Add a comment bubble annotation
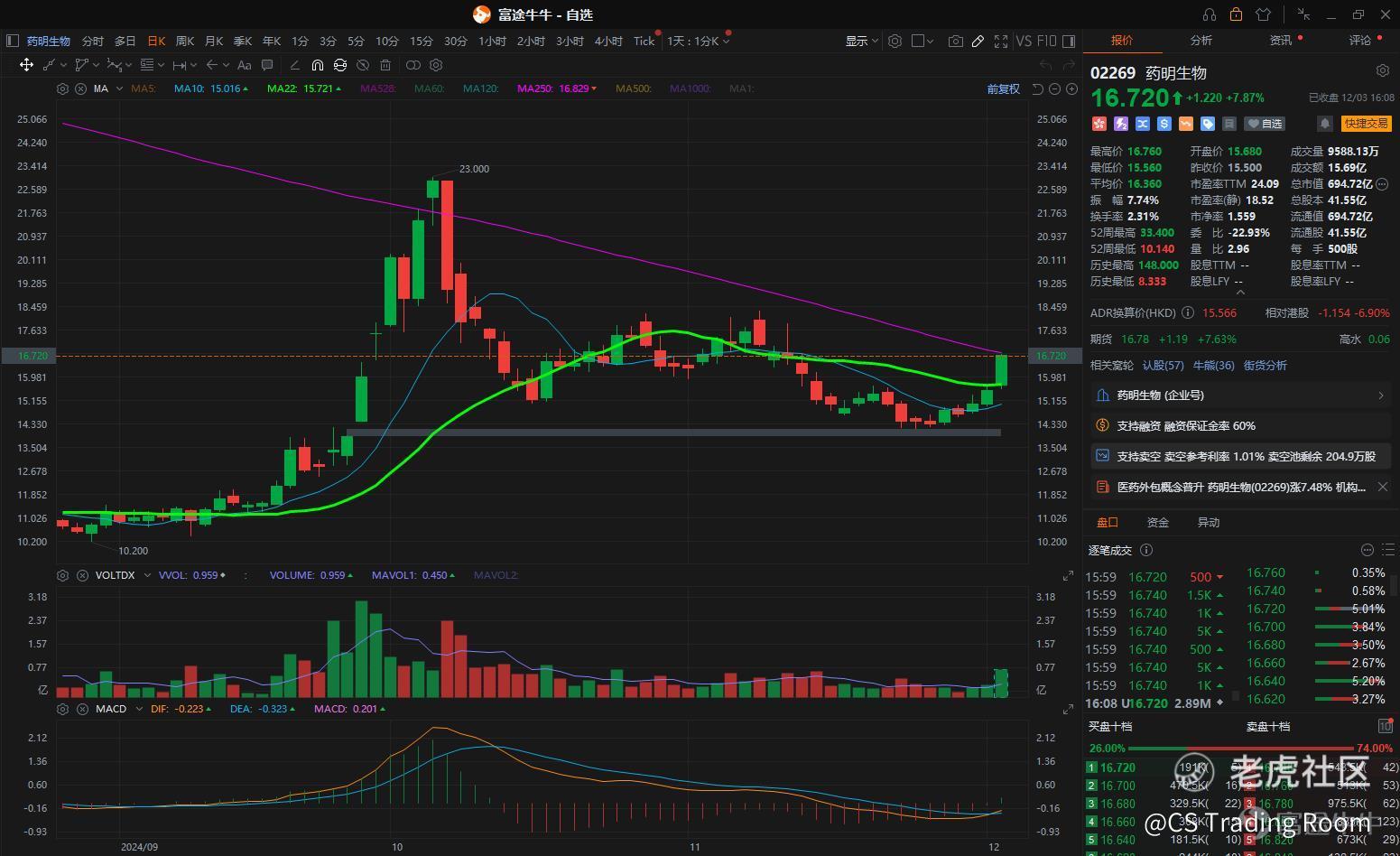 point(267,65)
